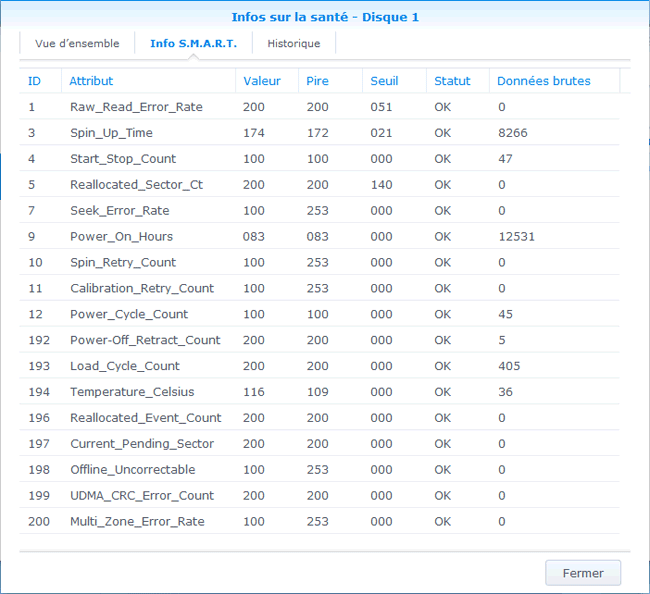650x594 pixels.
Task: Select the Calibration_Retry_Count attribute
Action: tap(142, 288)
